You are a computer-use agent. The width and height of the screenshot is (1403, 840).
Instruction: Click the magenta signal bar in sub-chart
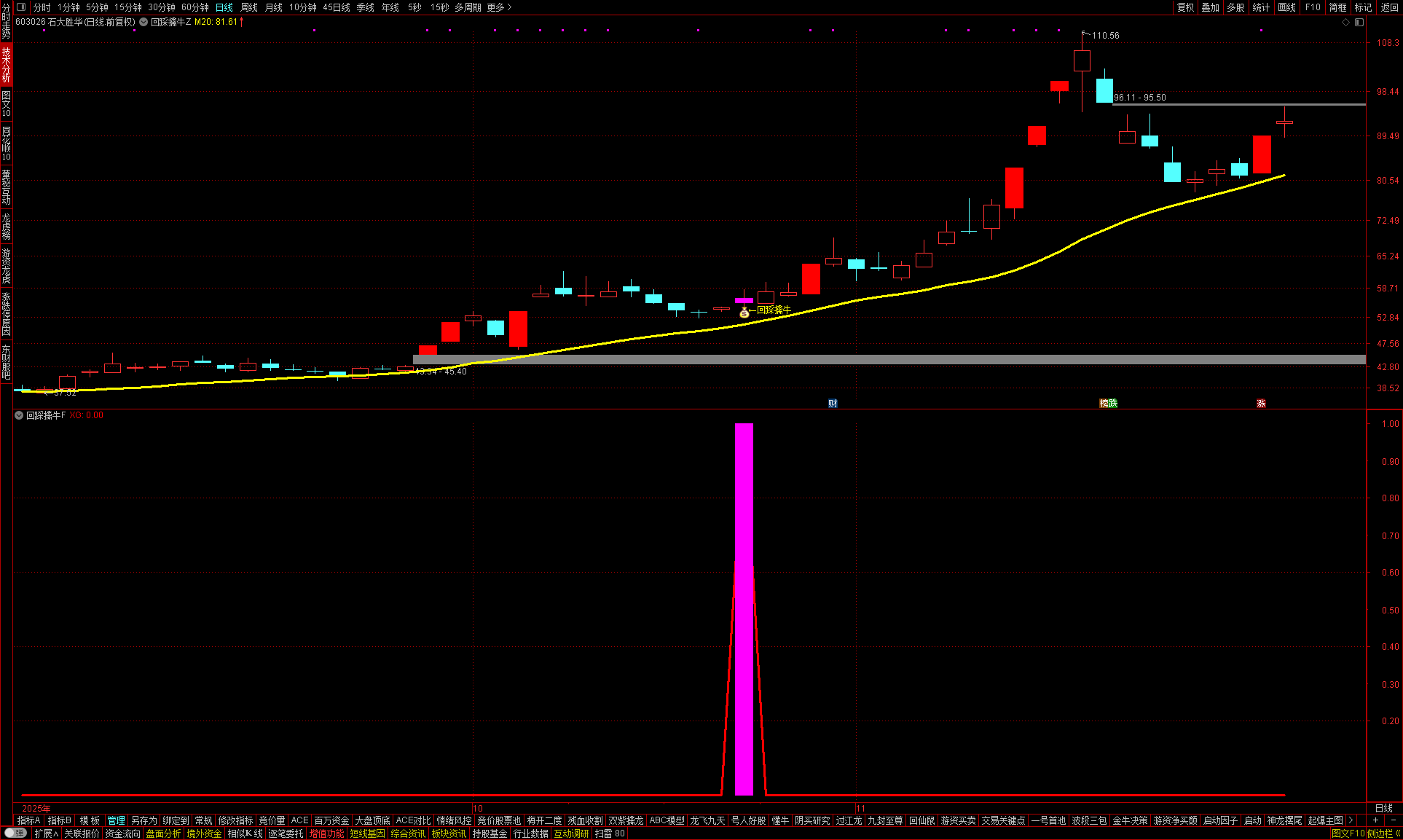[744, 608]
